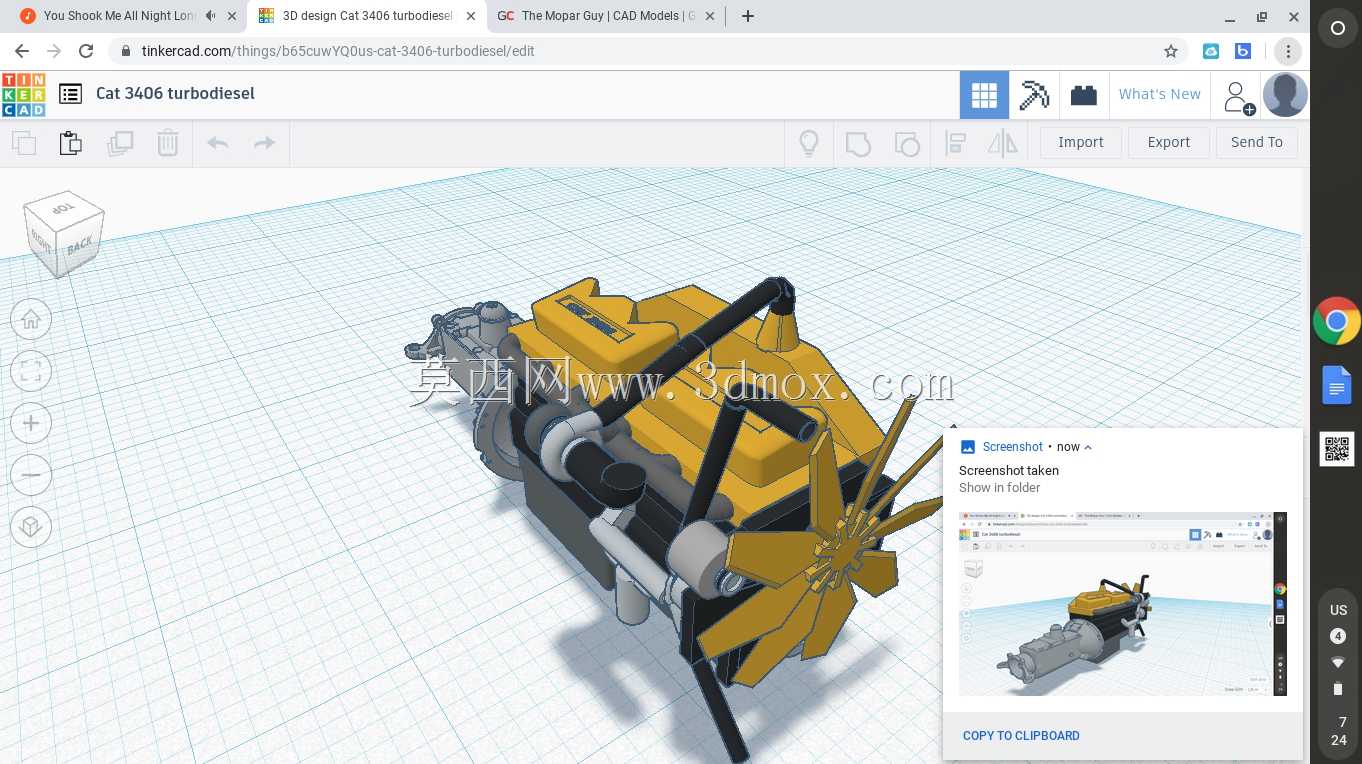Click the battery status icon
This screenshot has width=1362, height=764.
pos(1338,688)
